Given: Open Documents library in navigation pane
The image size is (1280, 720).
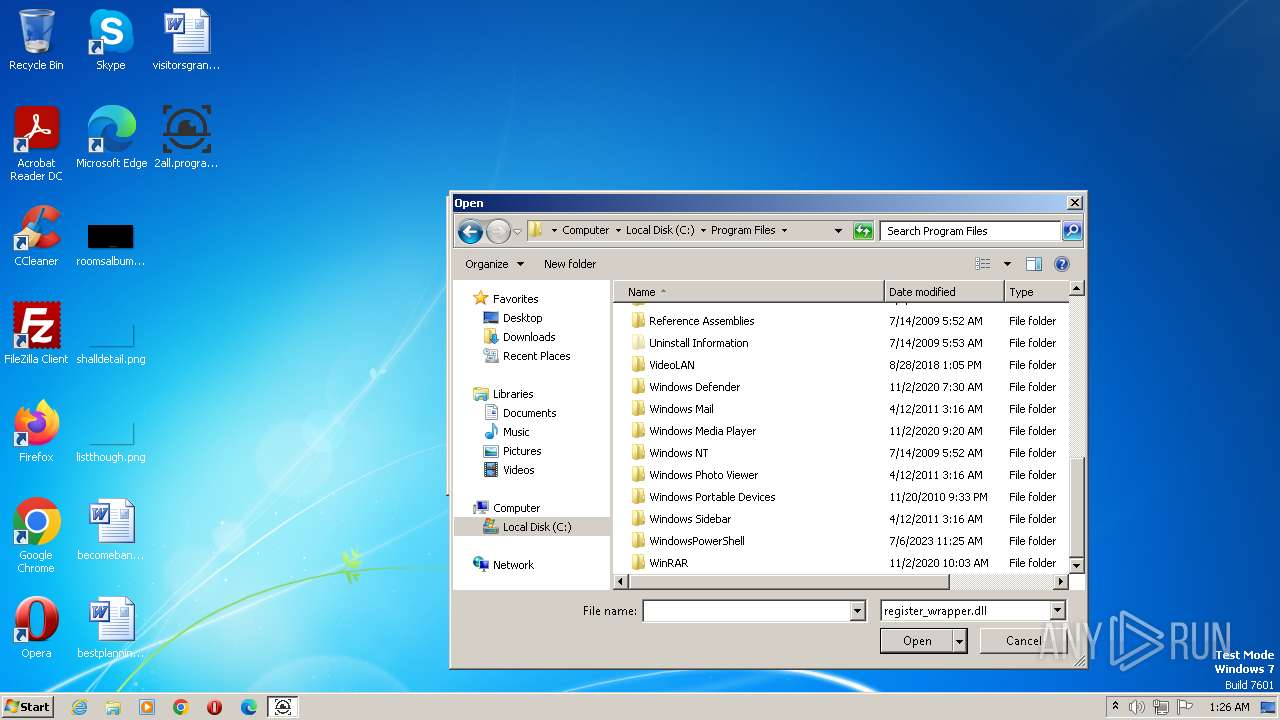Looking at the screenshot, I should tap(529, 413).
